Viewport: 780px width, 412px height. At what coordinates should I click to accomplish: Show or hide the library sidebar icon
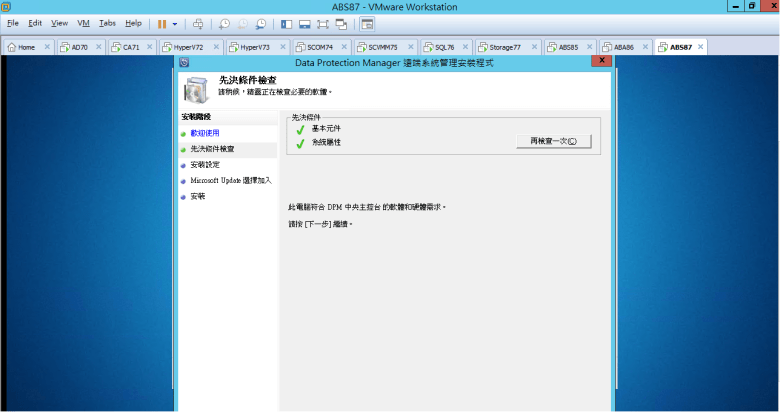(x=287, y=23)
